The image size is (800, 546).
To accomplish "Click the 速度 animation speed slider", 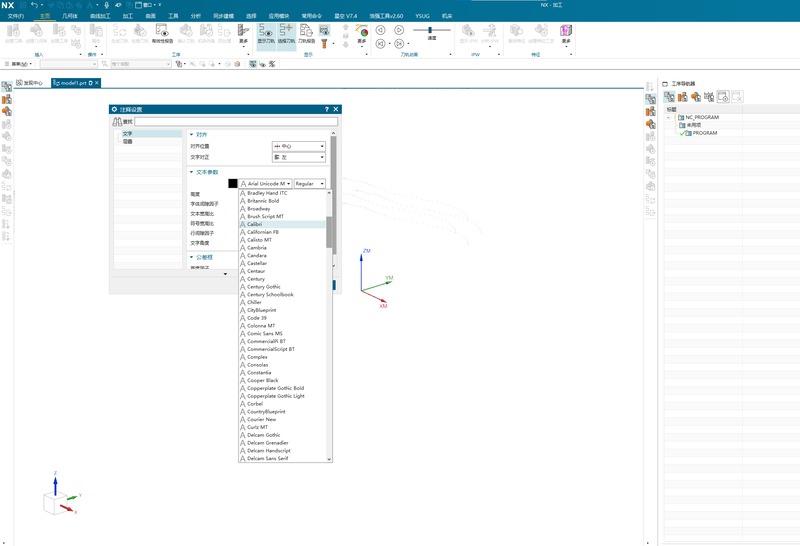I will 432,30.
